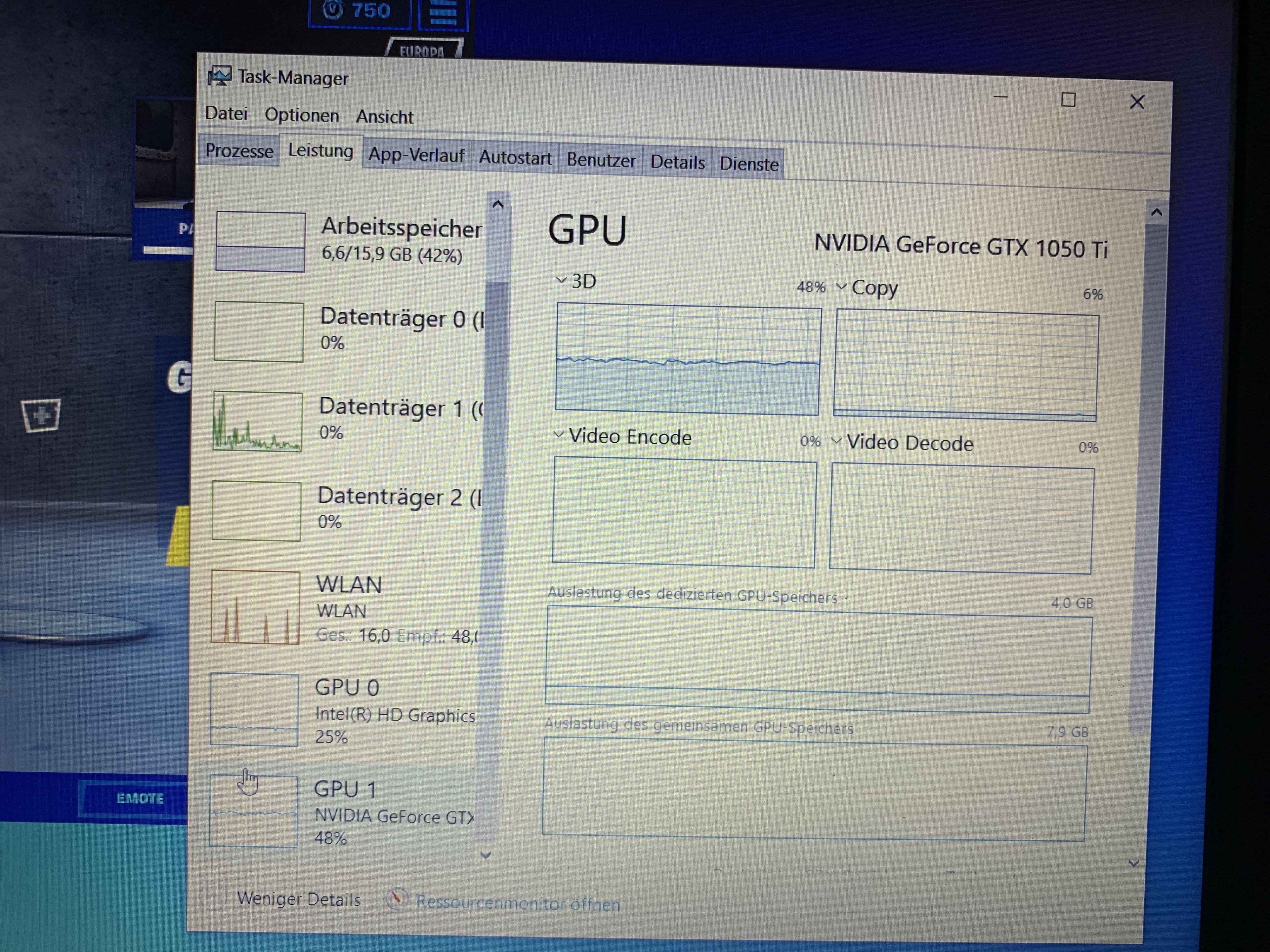Select the Datenträger 1 activity graph
Screen dimensions: 1270x952
[x=257, y=422]
